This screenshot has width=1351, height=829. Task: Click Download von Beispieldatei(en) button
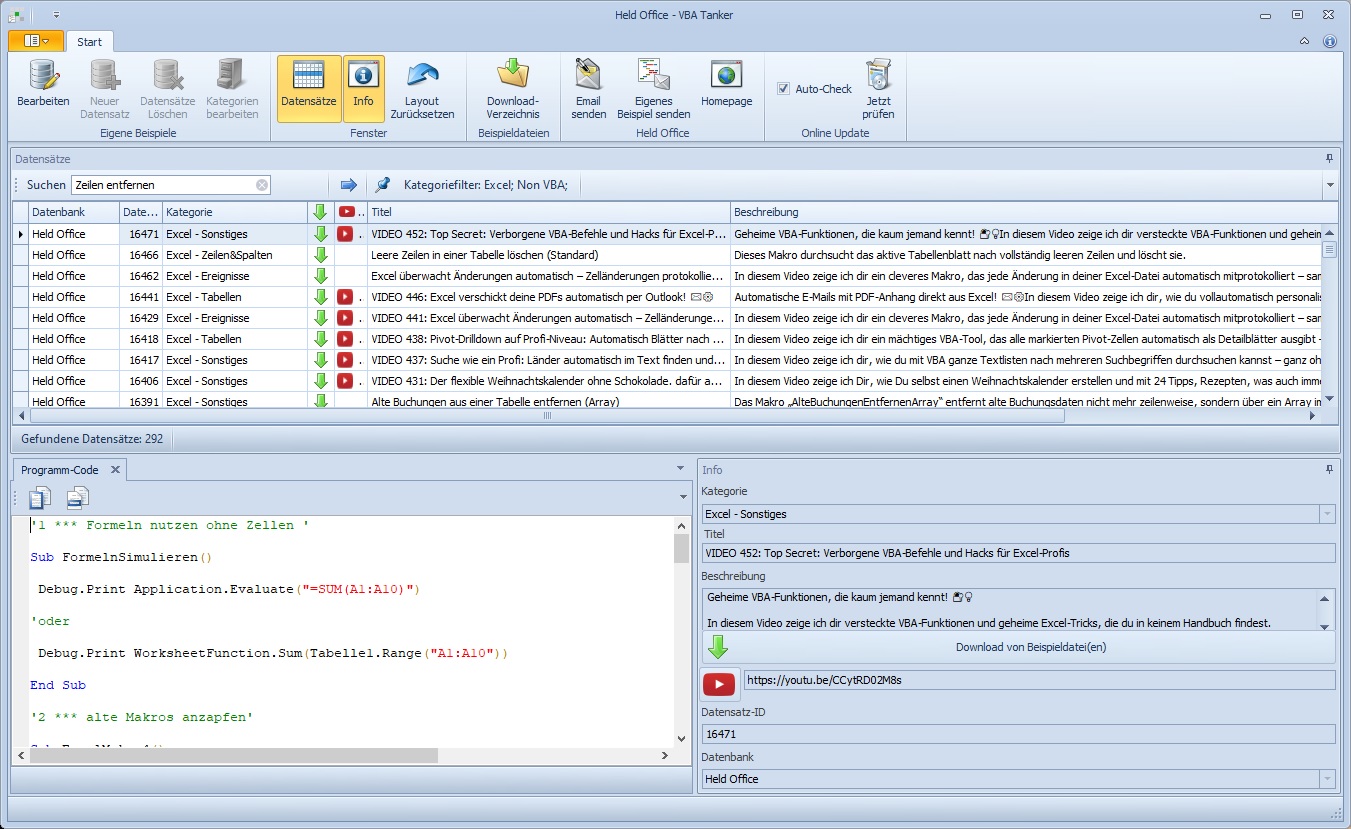point(1030,647)
